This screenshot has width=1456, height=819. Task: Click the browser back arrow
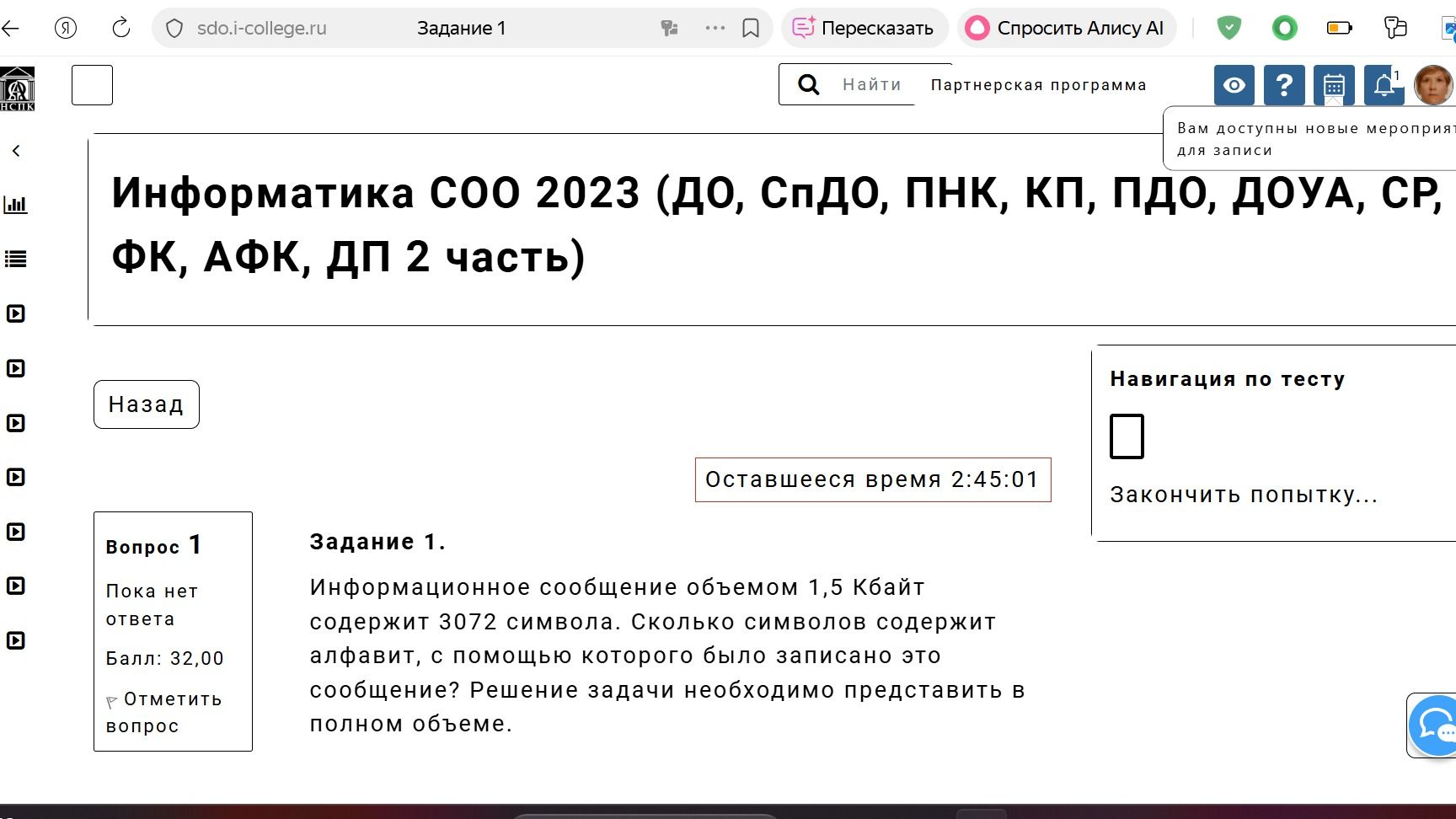pos(10,28)
